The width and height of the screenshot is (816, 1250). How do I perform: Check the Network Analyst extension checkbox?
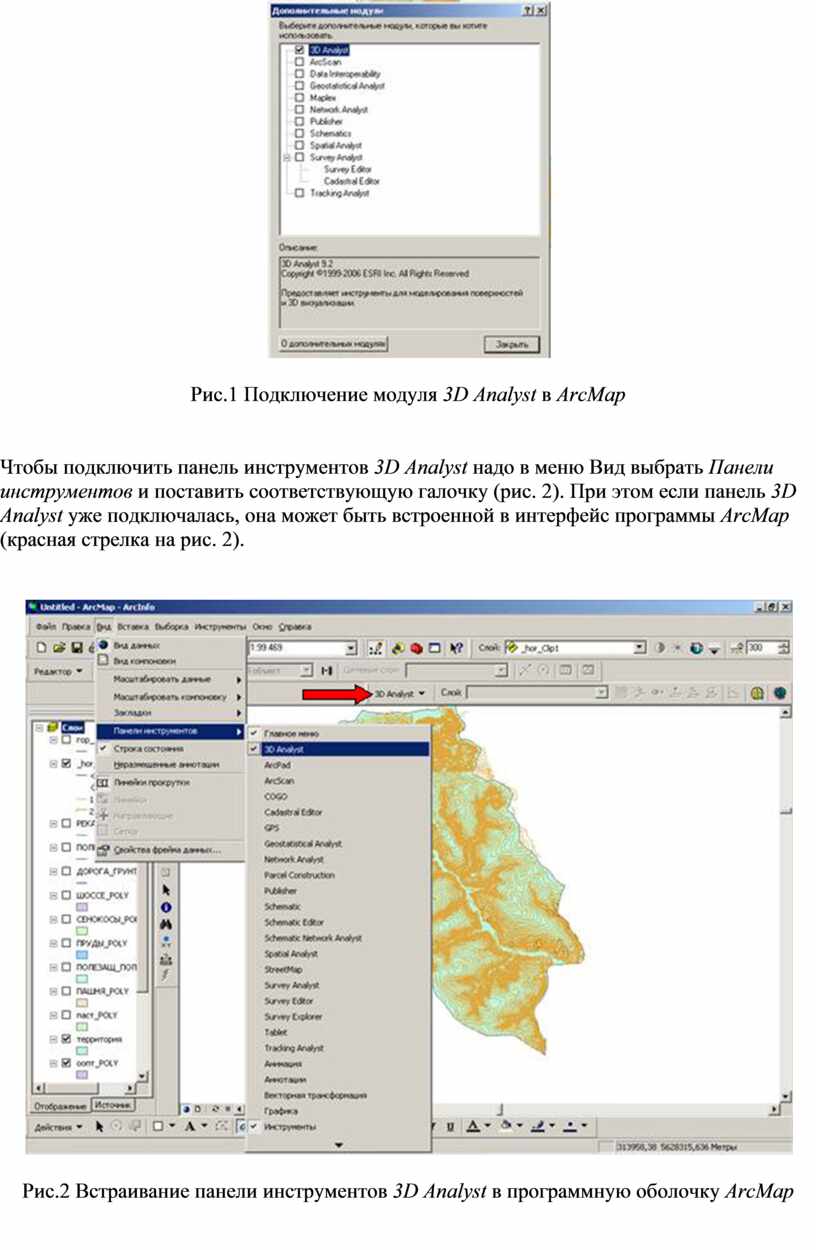pyautogui.click(x=299, y=109)
